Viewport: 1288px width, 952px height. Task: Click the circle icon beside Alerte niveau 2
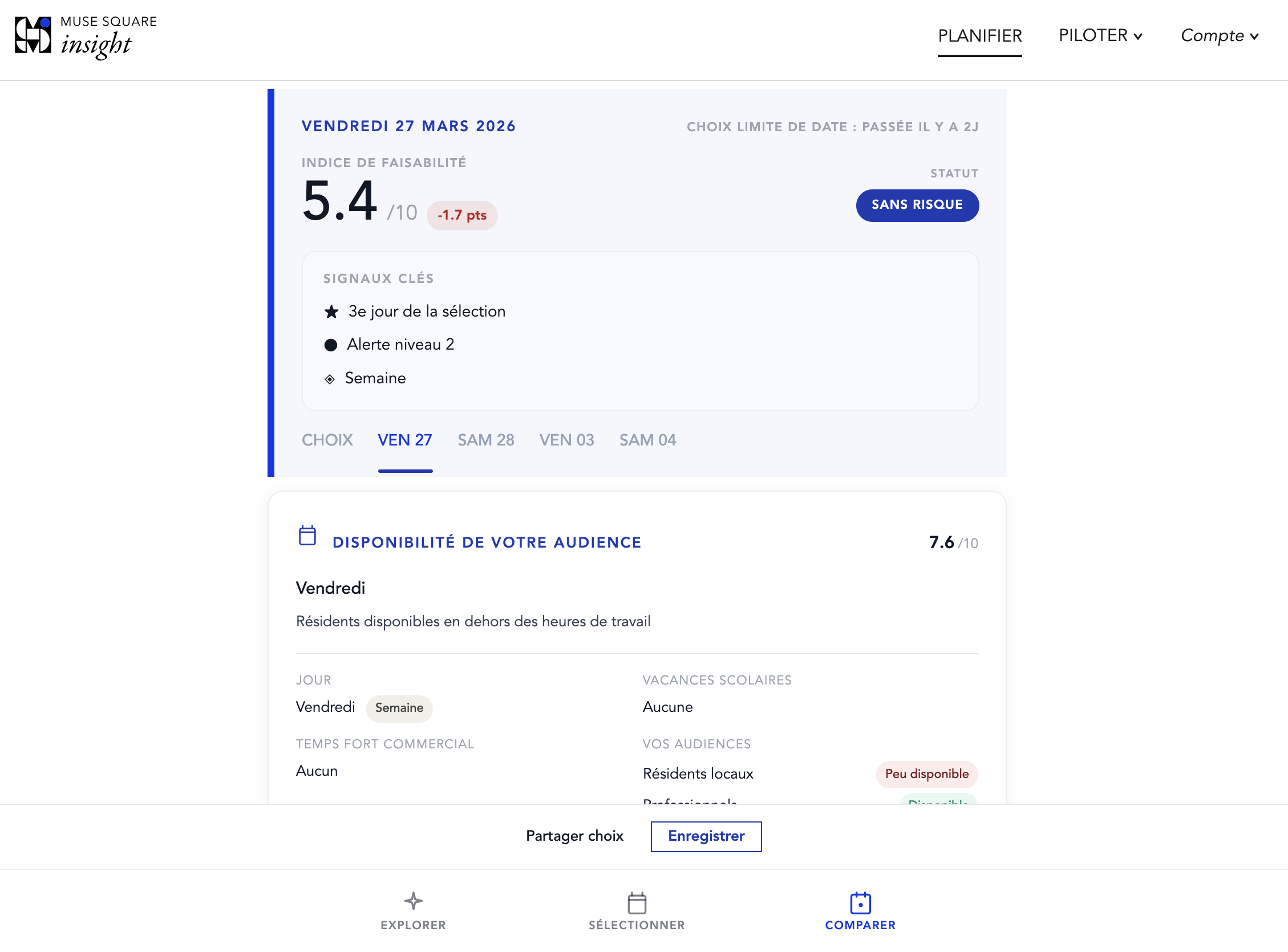pos(331,344)
